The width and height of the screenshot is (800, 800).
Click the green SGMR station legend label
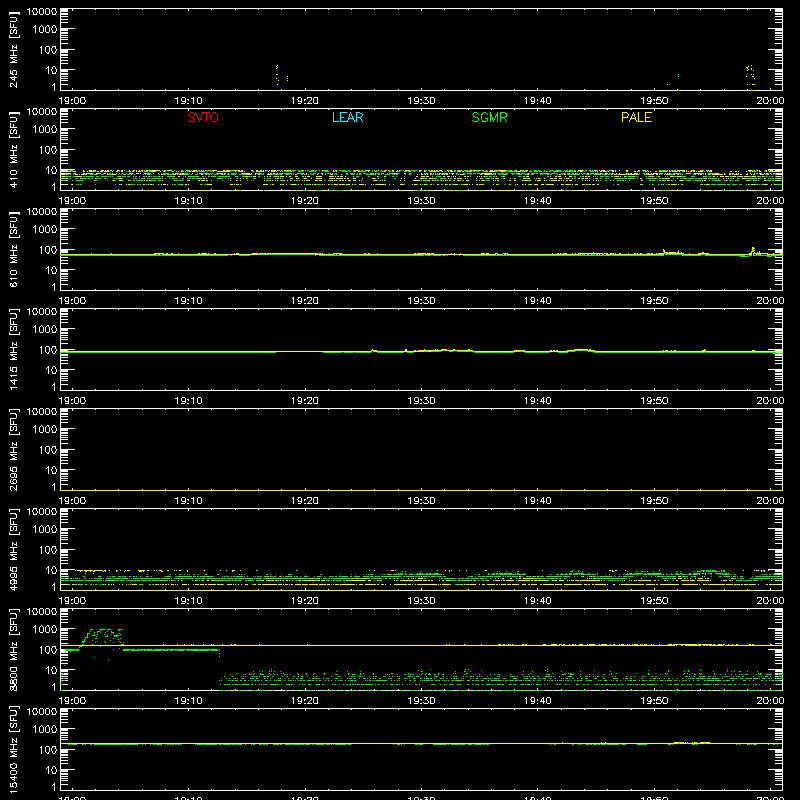tap(489, 117)
